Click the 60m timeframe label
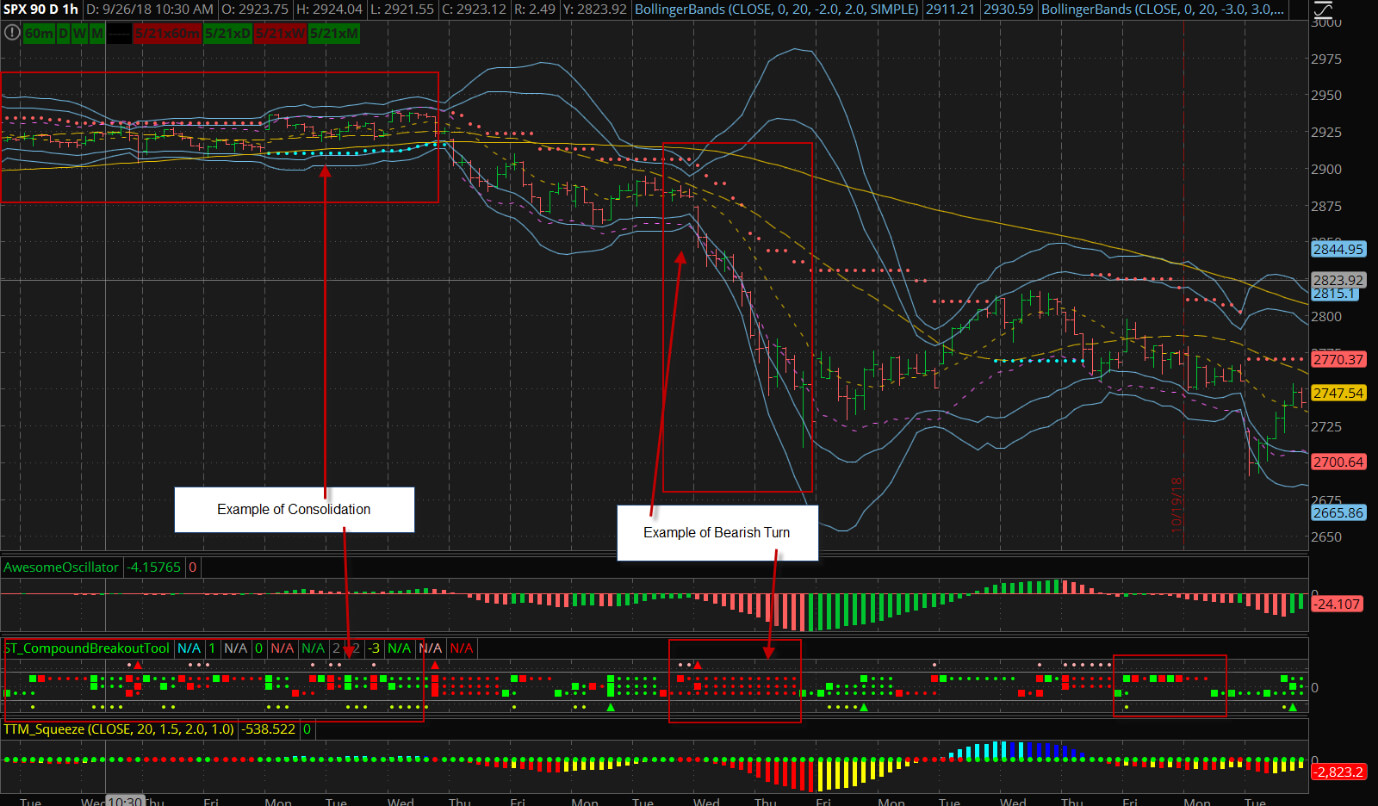 click(40, 33)
